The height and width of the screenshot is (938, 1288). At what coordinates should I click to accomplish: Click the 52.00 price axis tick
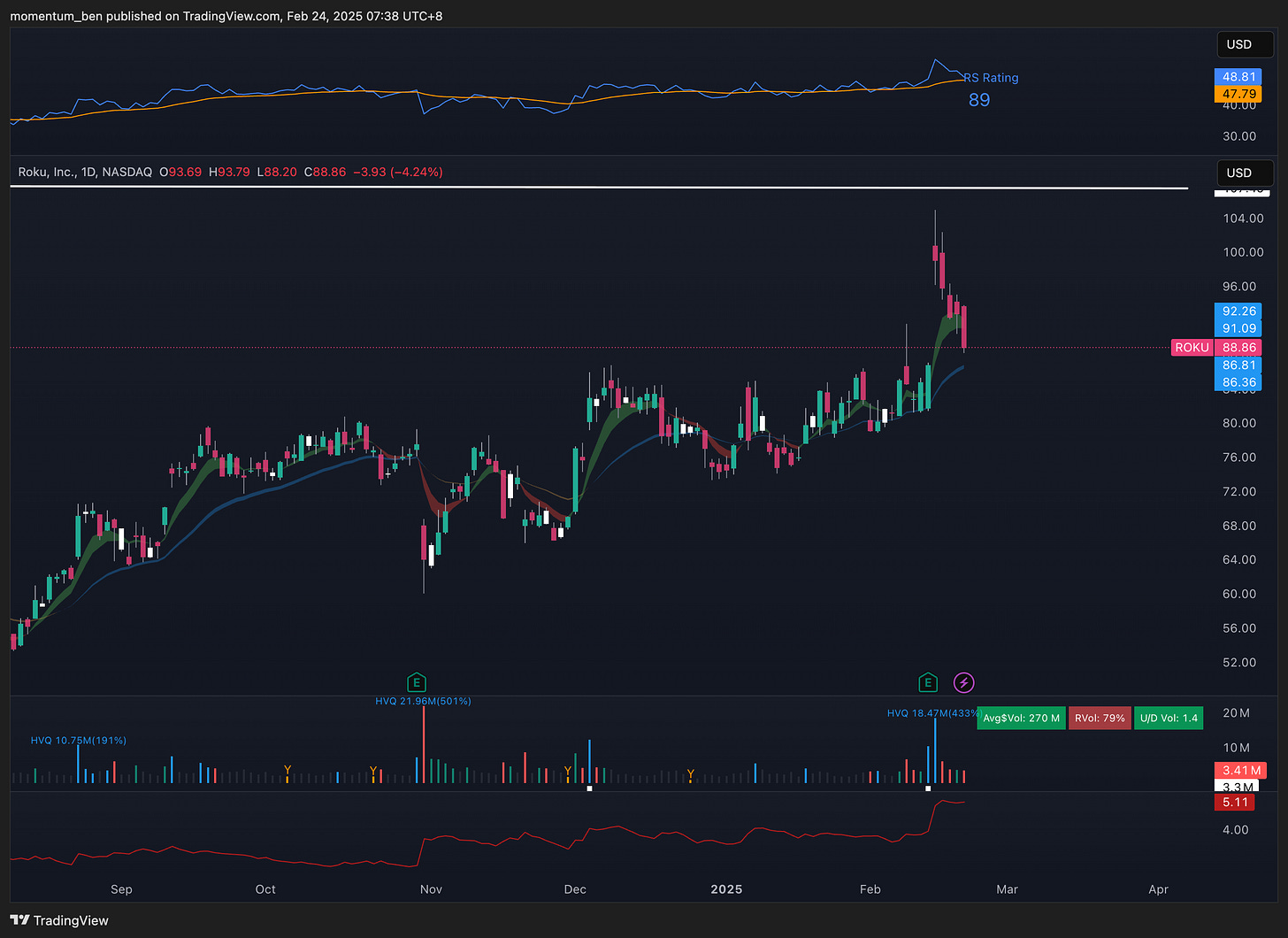click(1239, 663)
